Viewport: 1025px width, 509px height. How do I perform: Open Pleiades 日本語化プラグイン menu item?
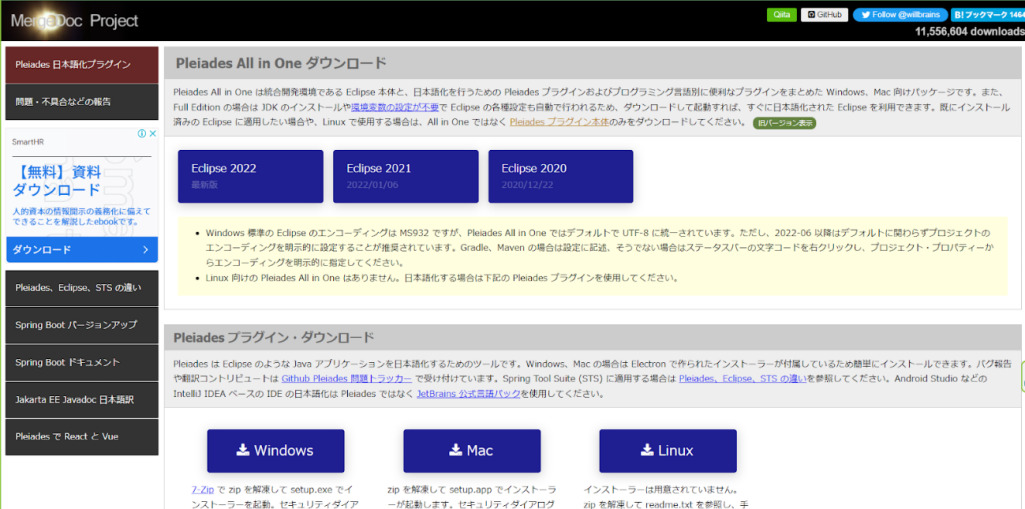coord(82,65)
